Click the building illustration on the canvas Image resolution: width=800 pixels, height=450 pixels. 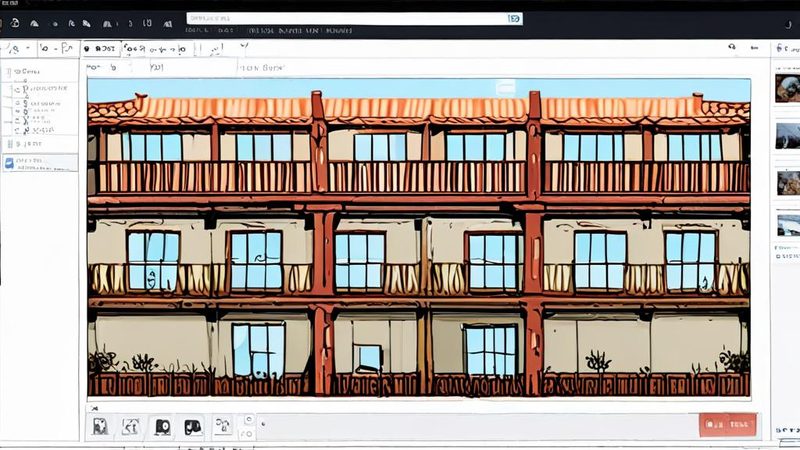tap(418, 237)
